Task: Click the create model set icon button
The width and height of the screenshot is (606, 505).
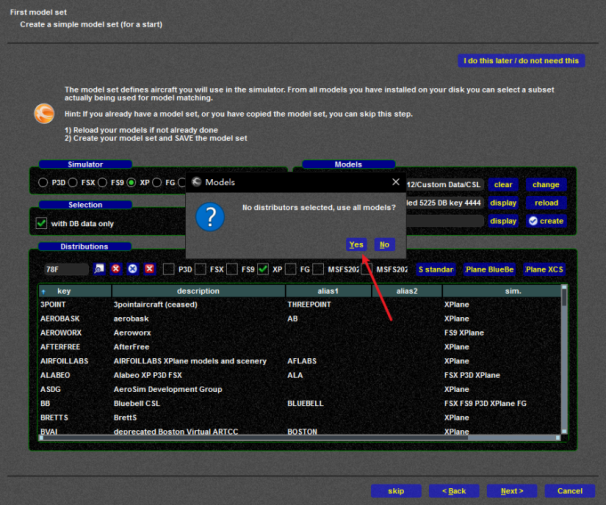Action: 547,221
